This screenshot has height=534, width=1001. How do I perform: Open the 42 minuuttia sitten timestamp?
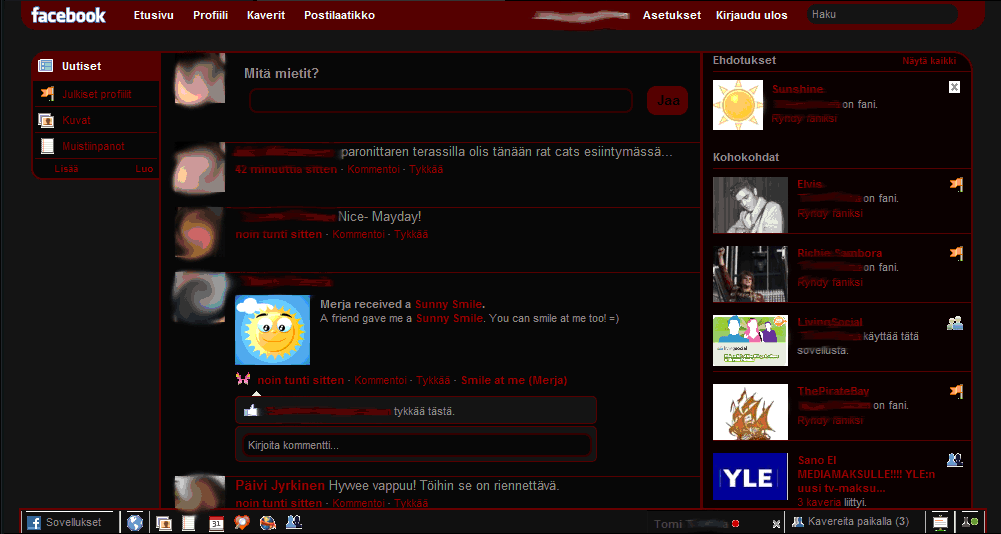[x=286, y=169]
